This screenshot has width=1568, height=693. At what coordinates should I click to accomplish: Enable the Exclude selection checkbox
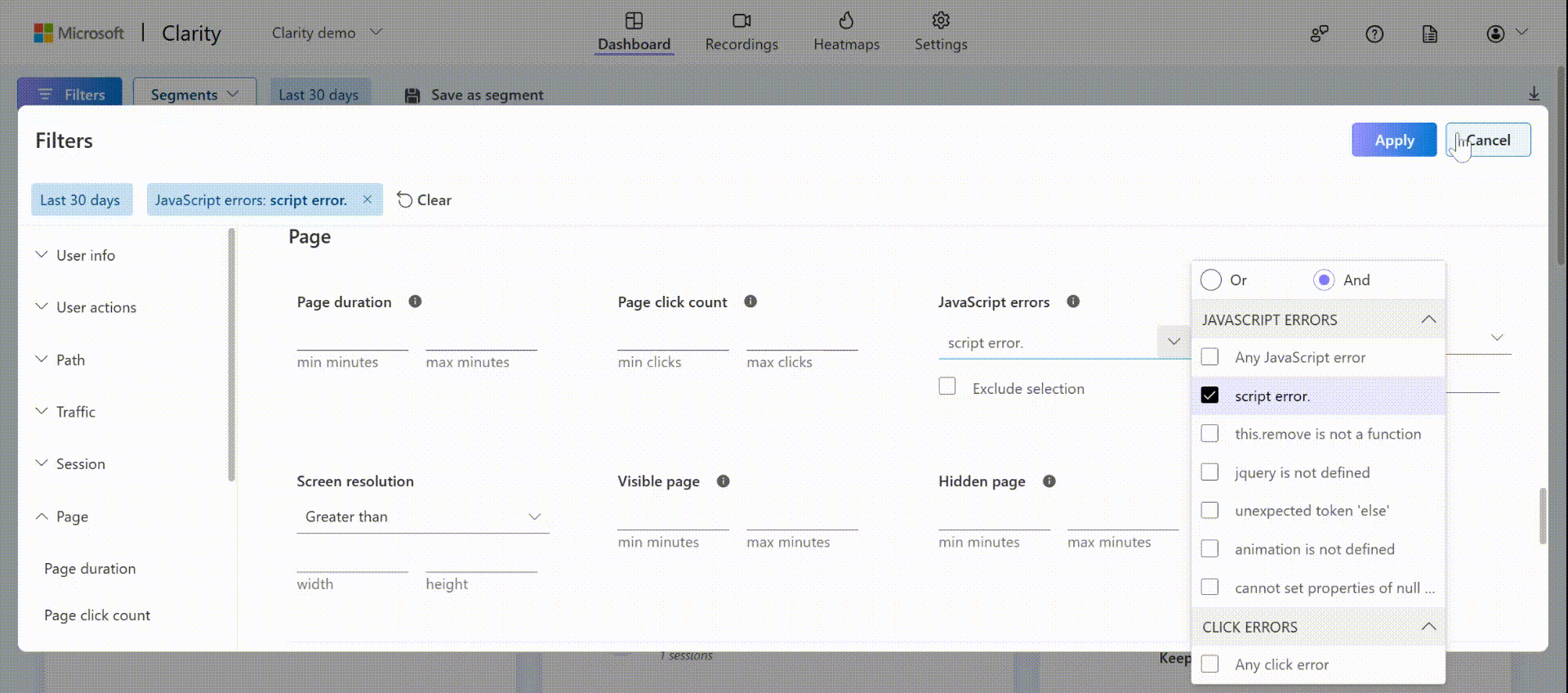point(947,387)
